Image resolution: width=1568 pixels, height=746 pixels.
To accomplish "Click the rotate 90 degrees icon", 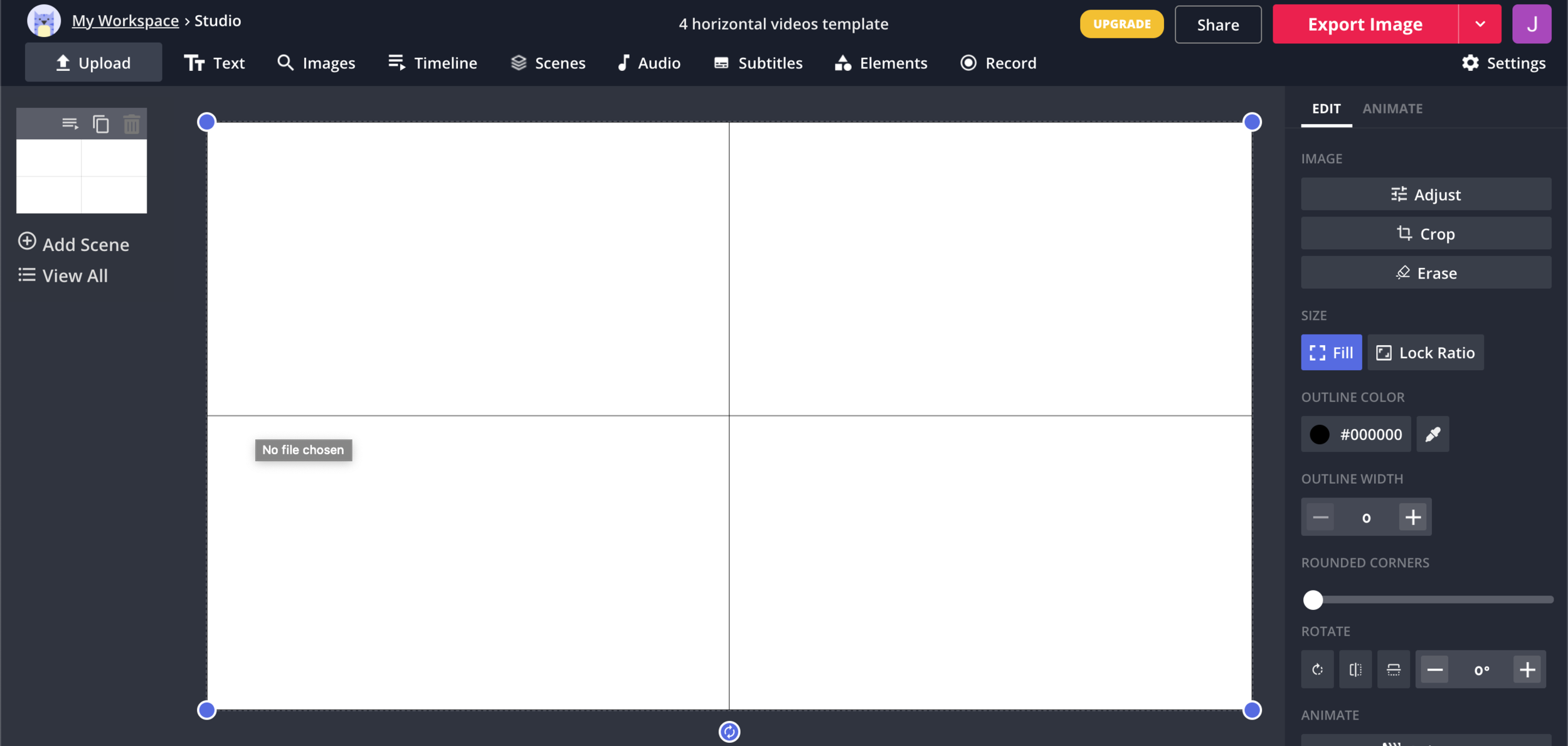I will click(1317, 669).
